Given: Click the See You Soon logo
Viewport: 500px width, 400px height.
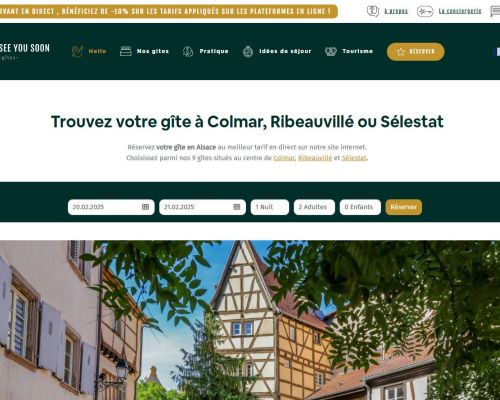Looking at the screenshot, I should tap(25, 51).
